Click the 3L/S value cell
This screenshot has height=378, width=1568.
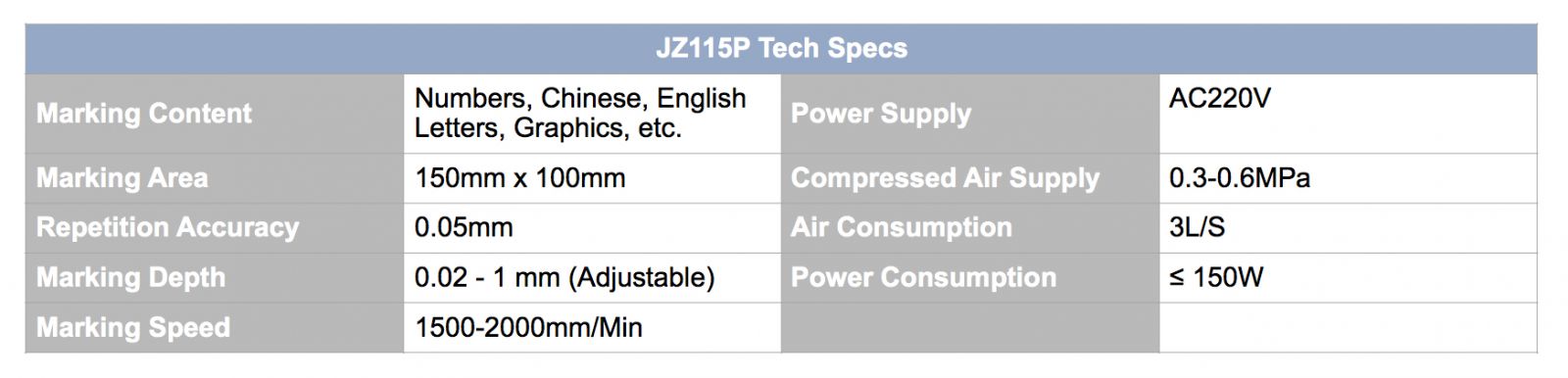pyautogui.click(x=1347, y=228)
